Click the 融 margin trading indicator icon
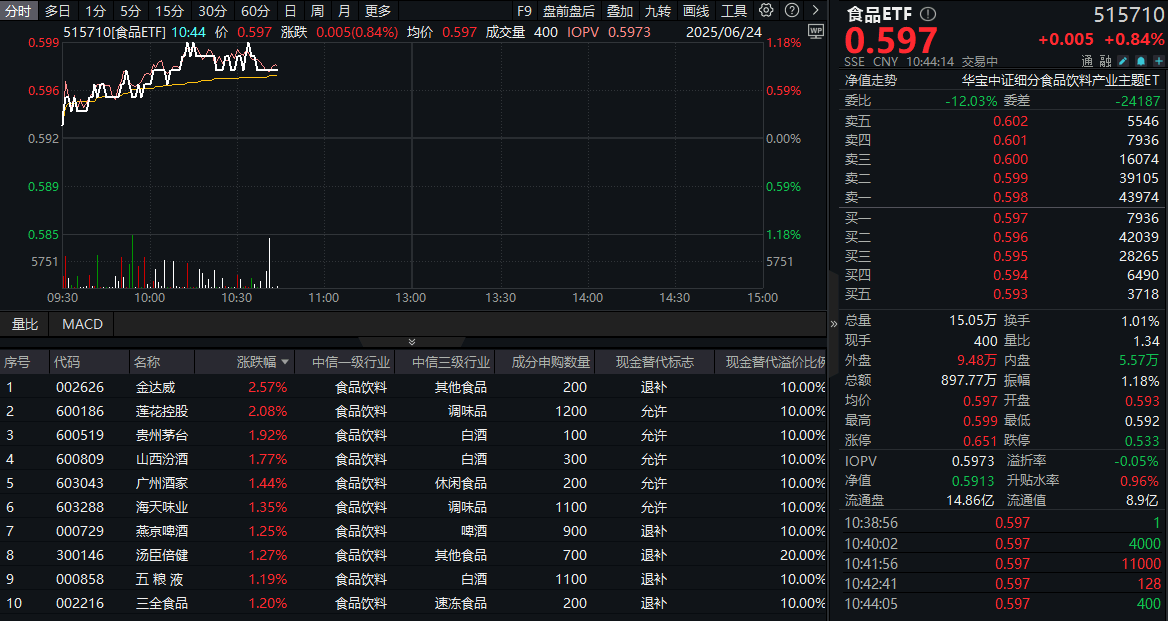1168x621 pixels. [x=1106, y=61]
